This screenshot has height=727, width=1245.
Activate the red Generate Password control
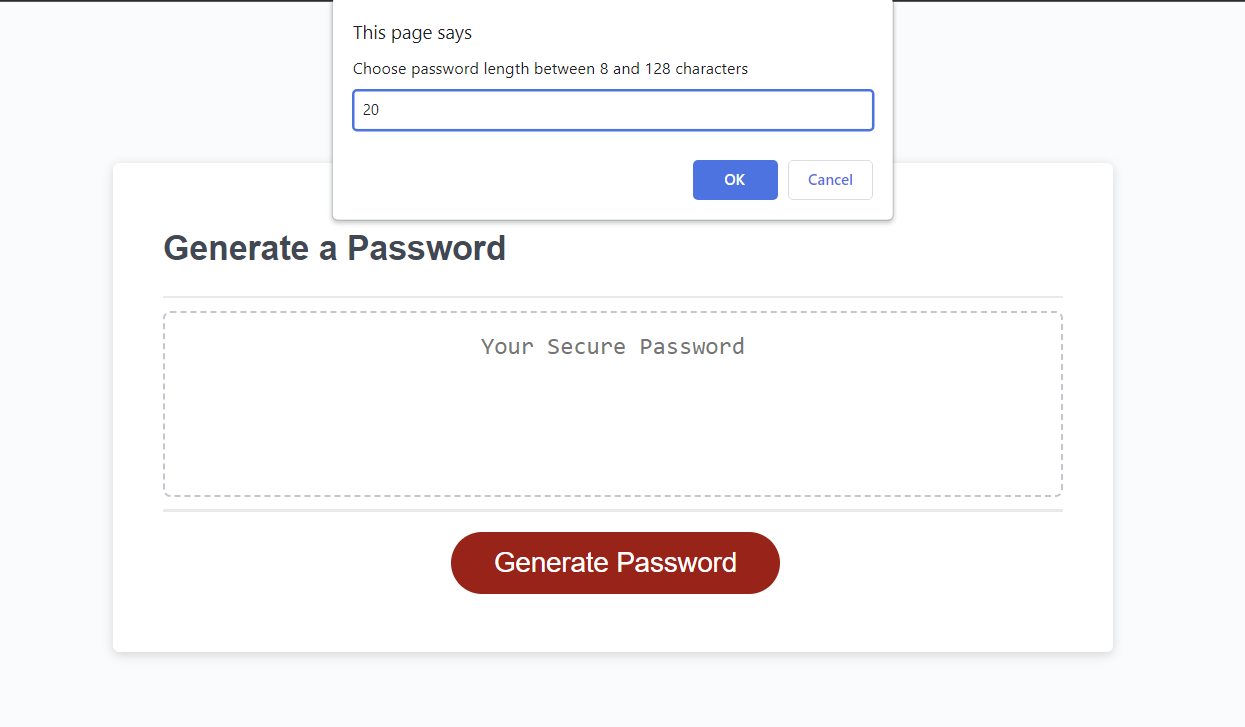point(614,562)
